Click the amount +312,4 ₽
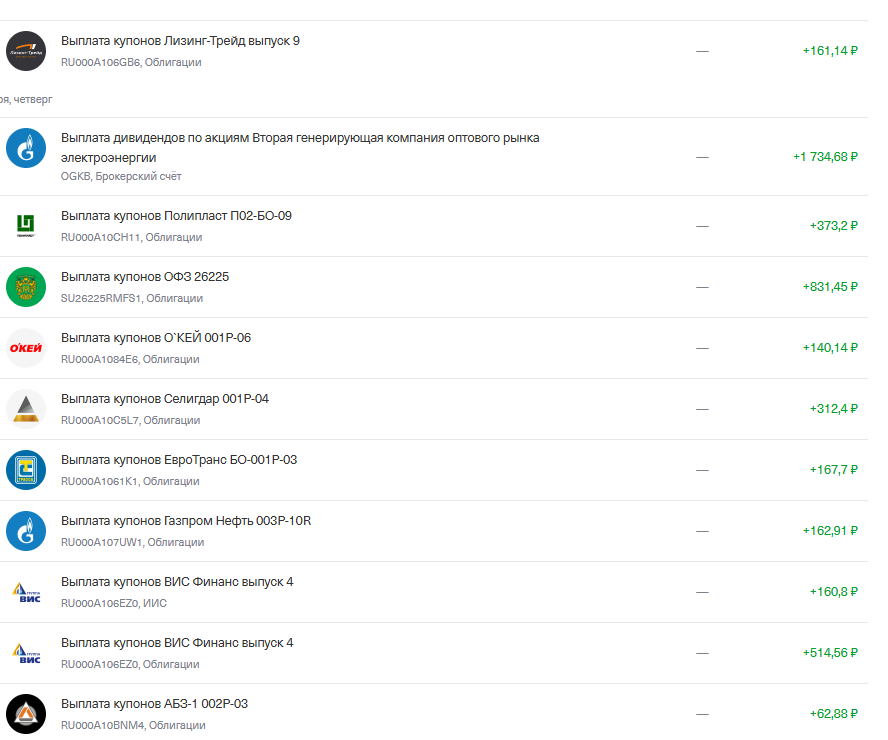The height and width of the screenshot is (740, 888). (x=834, y=409)
